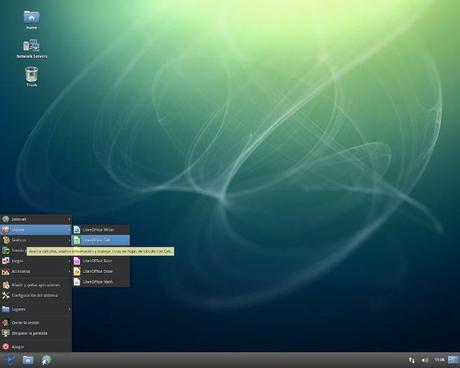460x368 pixels.
Task: Launch LibreOffice Math from the Oficina submenu
Action: [101, 282]
